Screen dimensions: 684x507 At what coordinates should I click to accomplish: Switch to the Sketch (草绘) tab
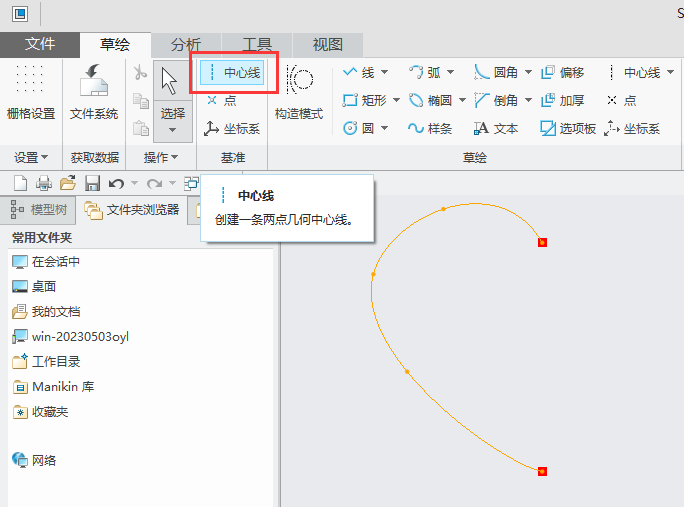click(115, 45)
